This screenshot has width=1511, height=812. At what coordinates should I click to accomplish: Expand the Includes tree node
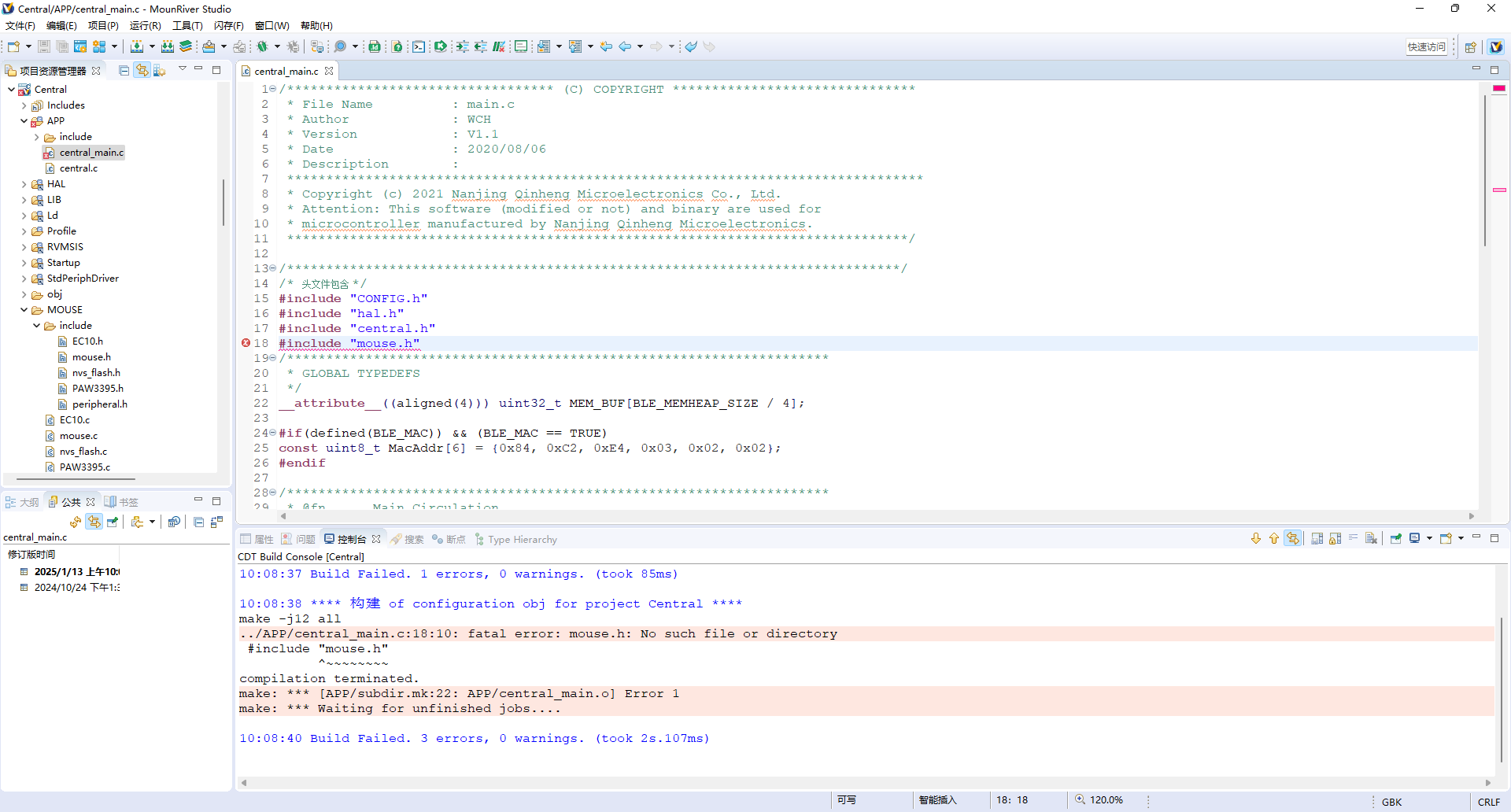(24, 105)
